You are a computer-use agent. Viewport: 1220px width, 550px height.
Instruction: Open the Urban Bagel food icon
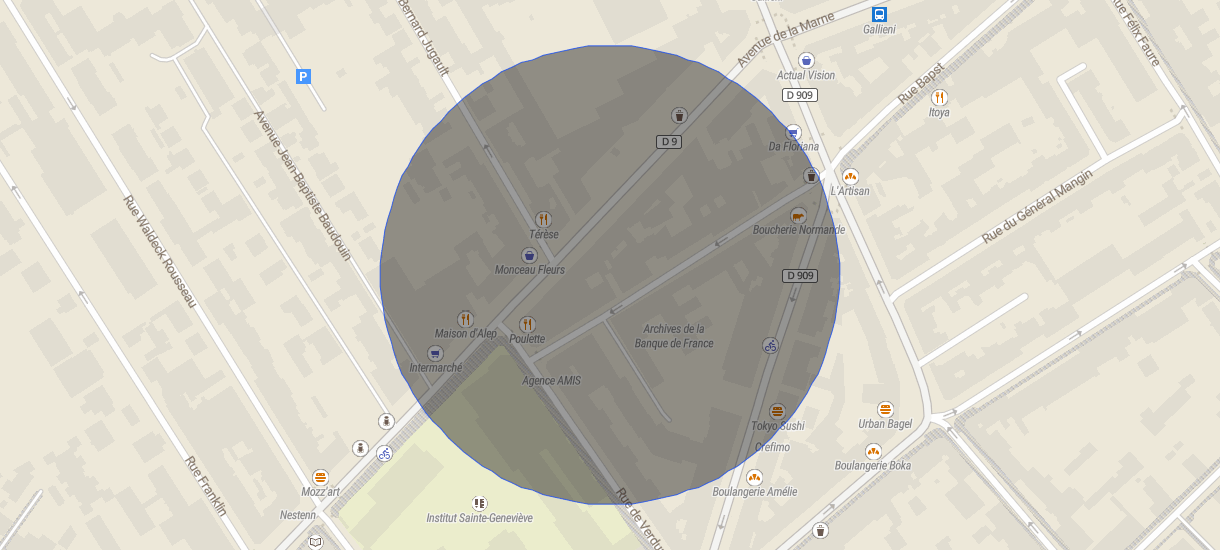pyautogui.click(x=885, y=409)
